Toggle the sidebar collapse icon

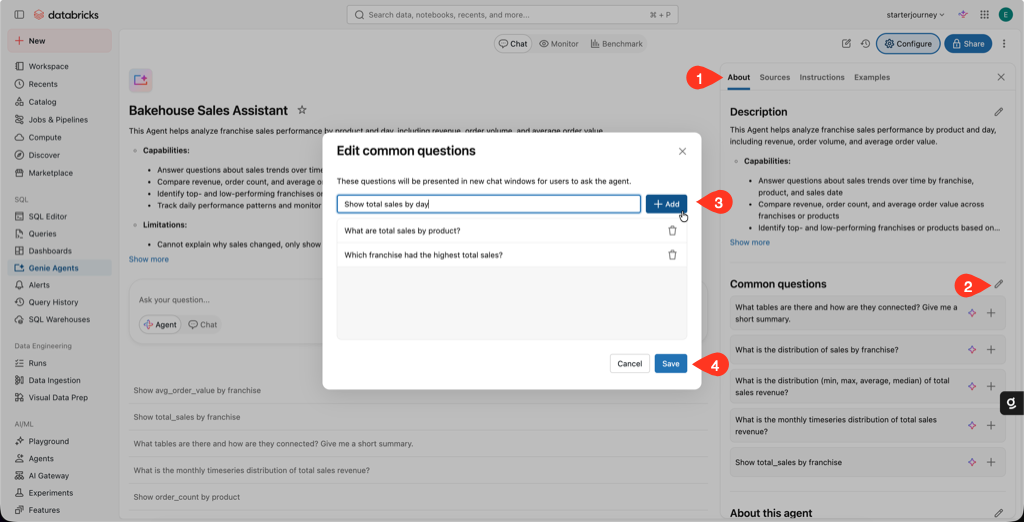coord(19,14)
